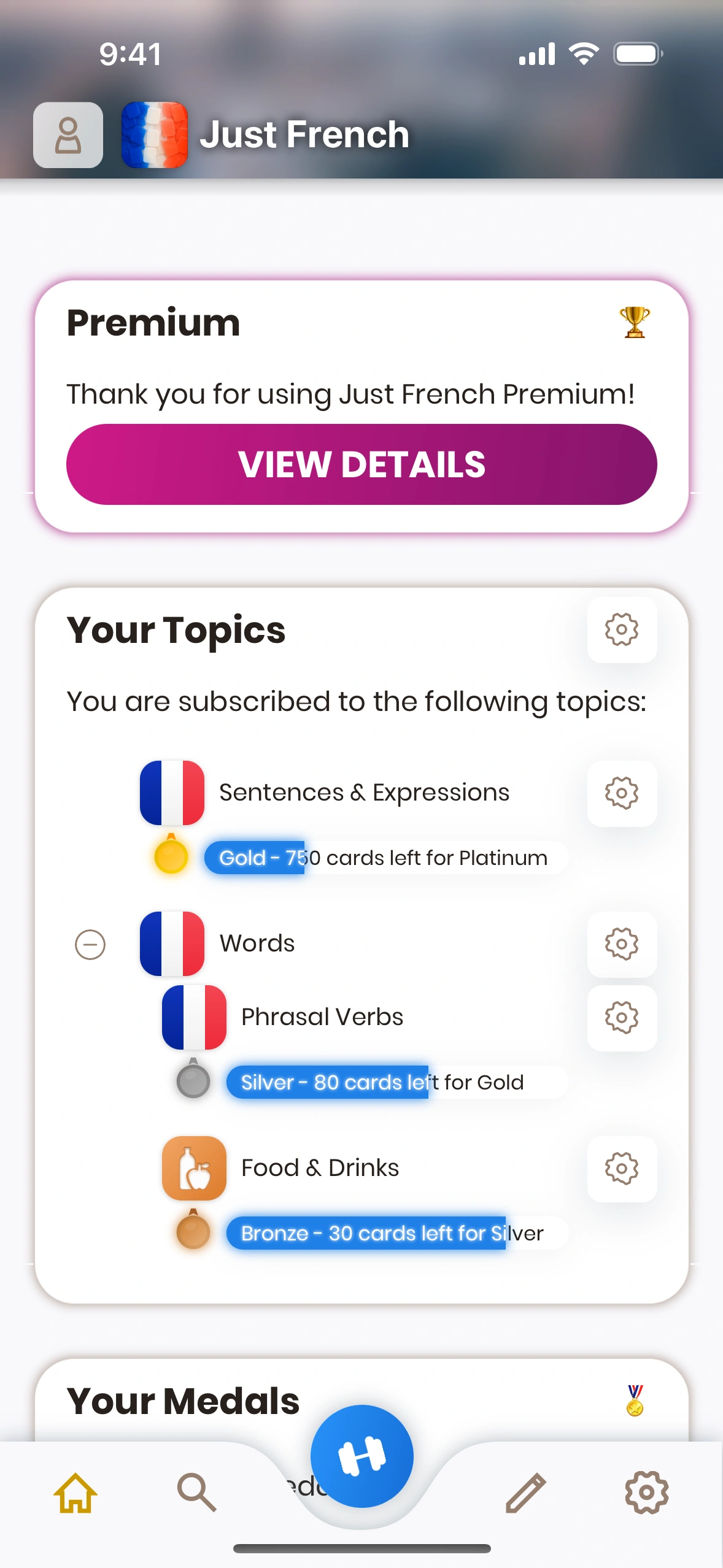Open the Search tab
723x1568 pixels.
196,1492
